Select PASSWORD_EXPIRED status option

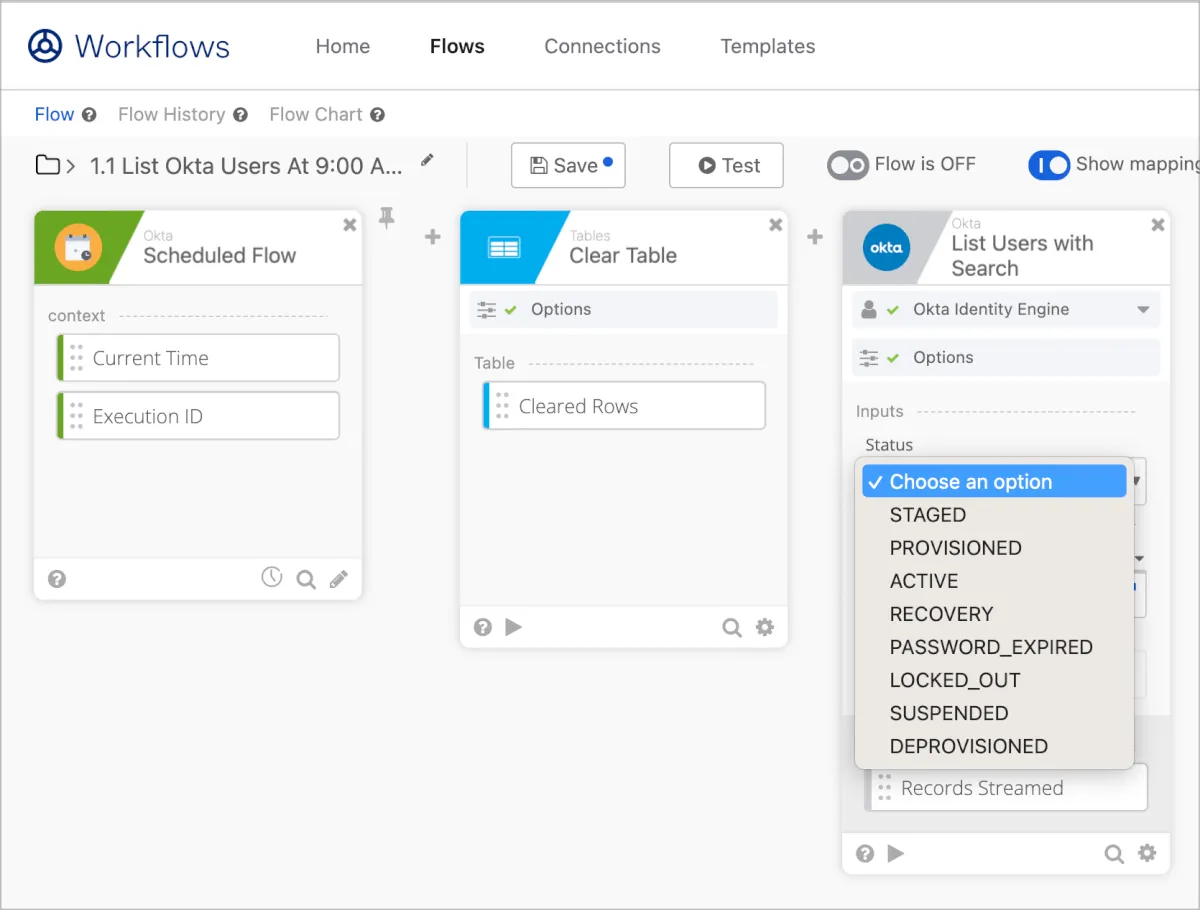pyautogui.click(x=994, y=647)
